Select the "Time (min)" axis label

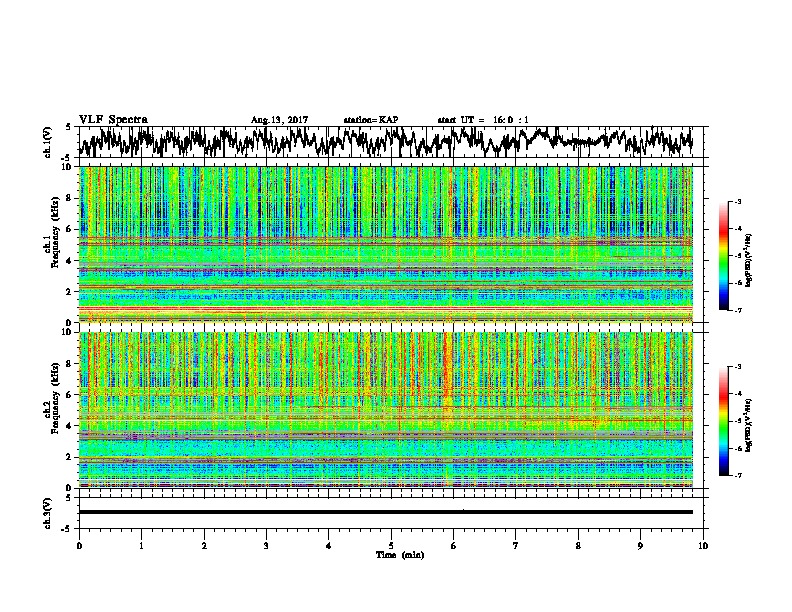400,555
